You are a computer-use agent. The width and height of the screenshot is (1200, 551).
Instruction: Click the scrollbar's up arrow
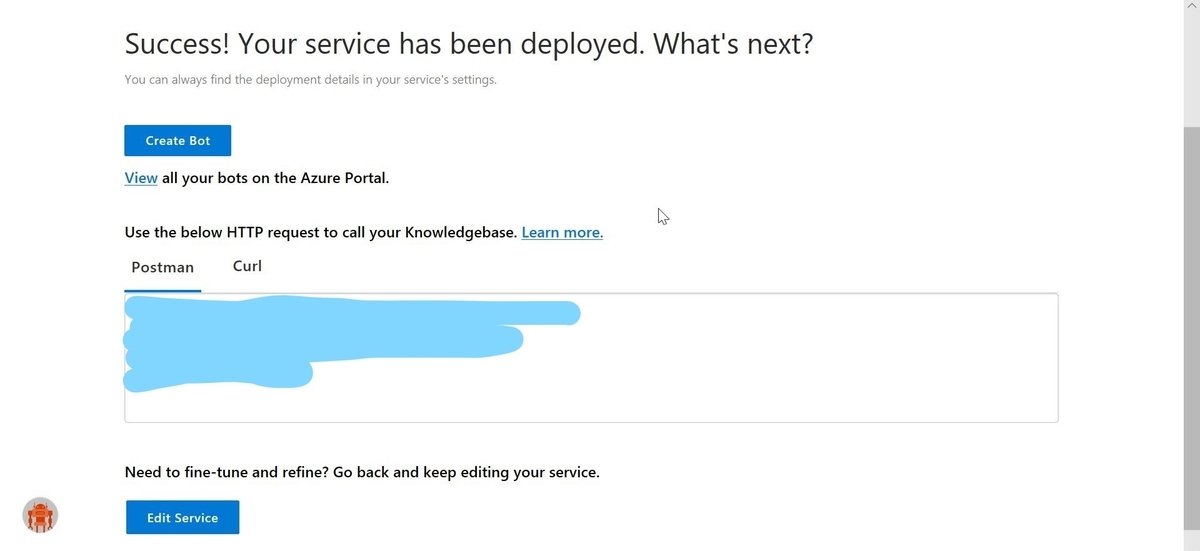(1191, 7)
